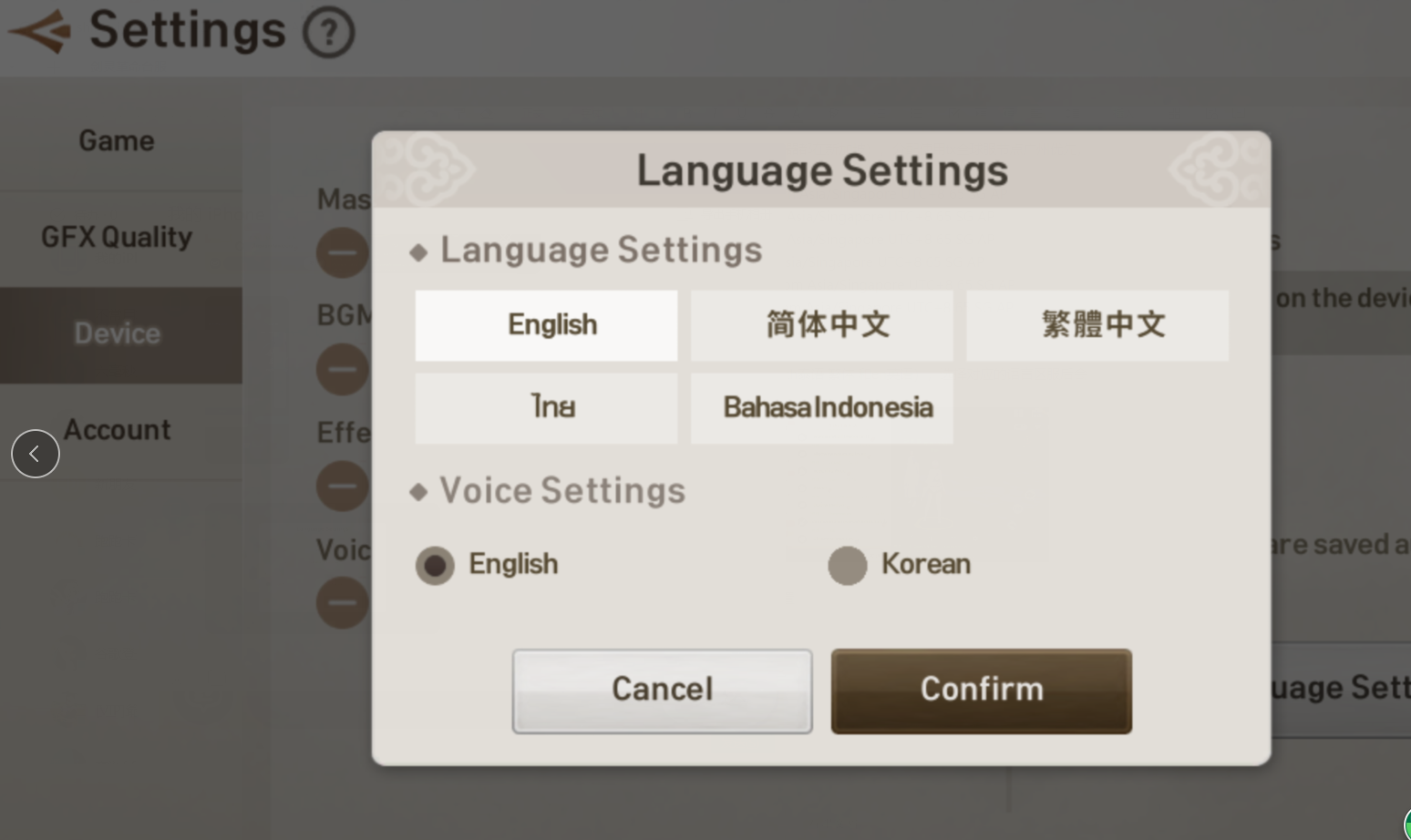Confirm the language settings
The width and height of the screenshot is (1411, 840).
(982, 691)
